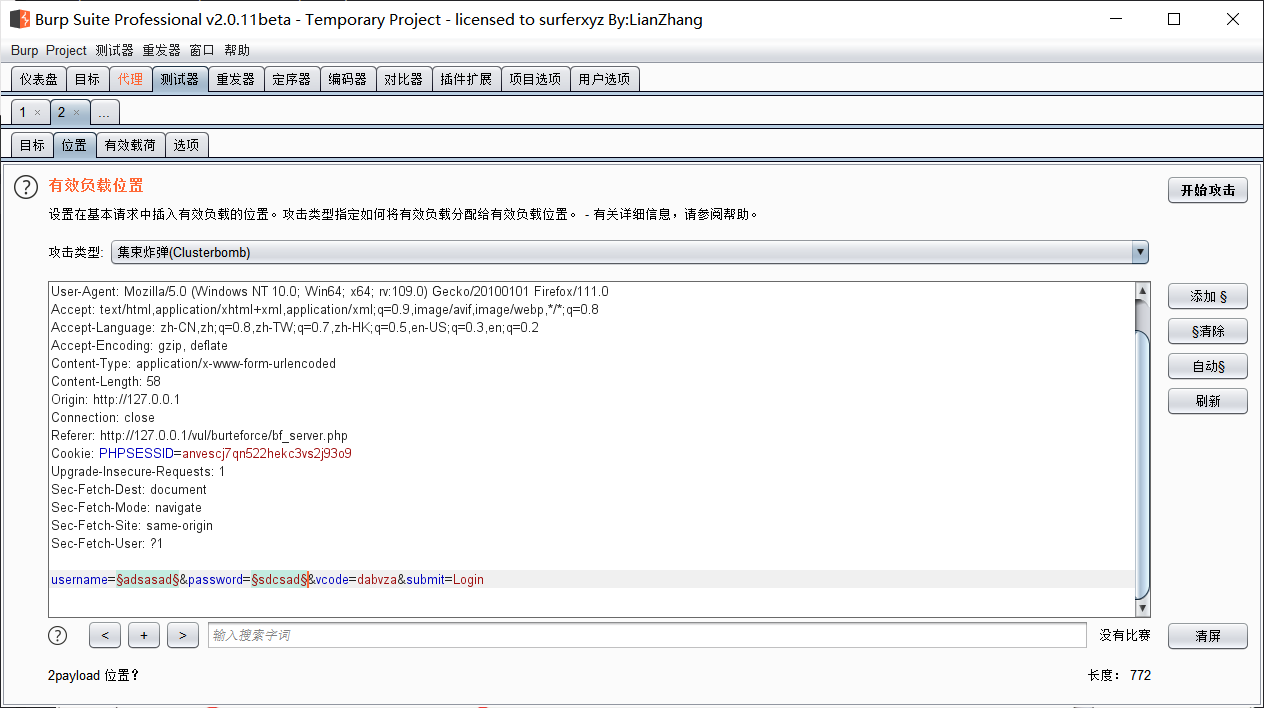This screenshot has height=708, width=1264.
Task: Click the request editor vertical scrollbar thumb
Action: [1143, 465]
